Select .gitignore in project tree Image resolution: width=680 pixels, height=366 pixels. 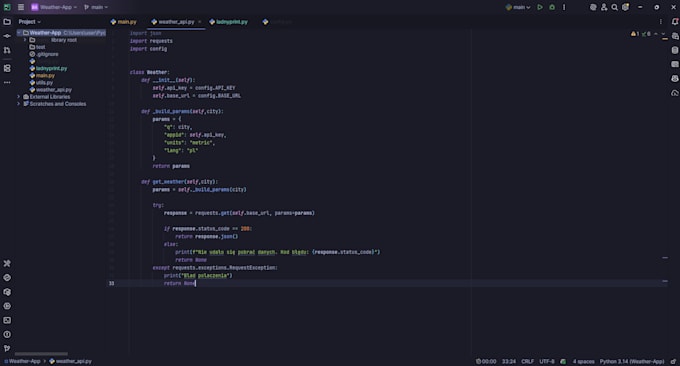pyautogui.click(x=44, y=54)
